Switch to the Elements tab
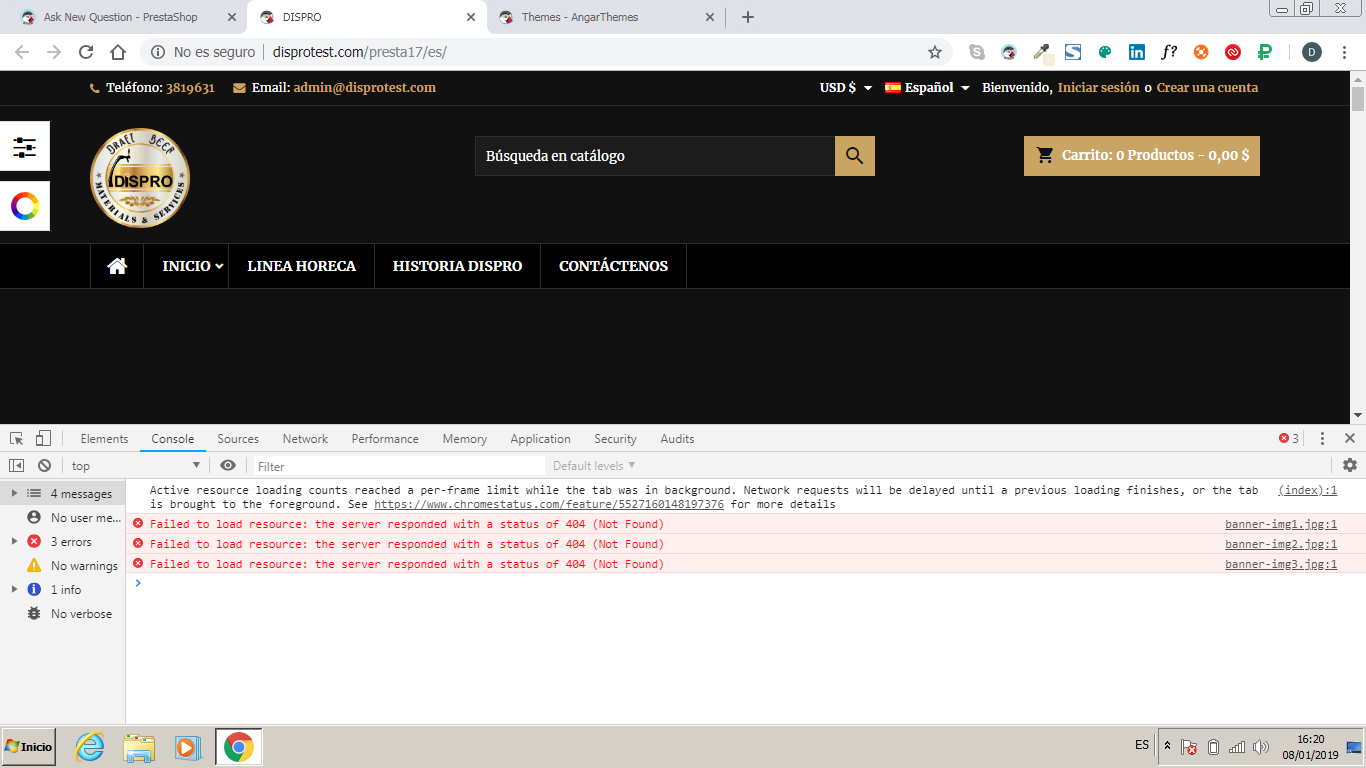 click(104, 438)
